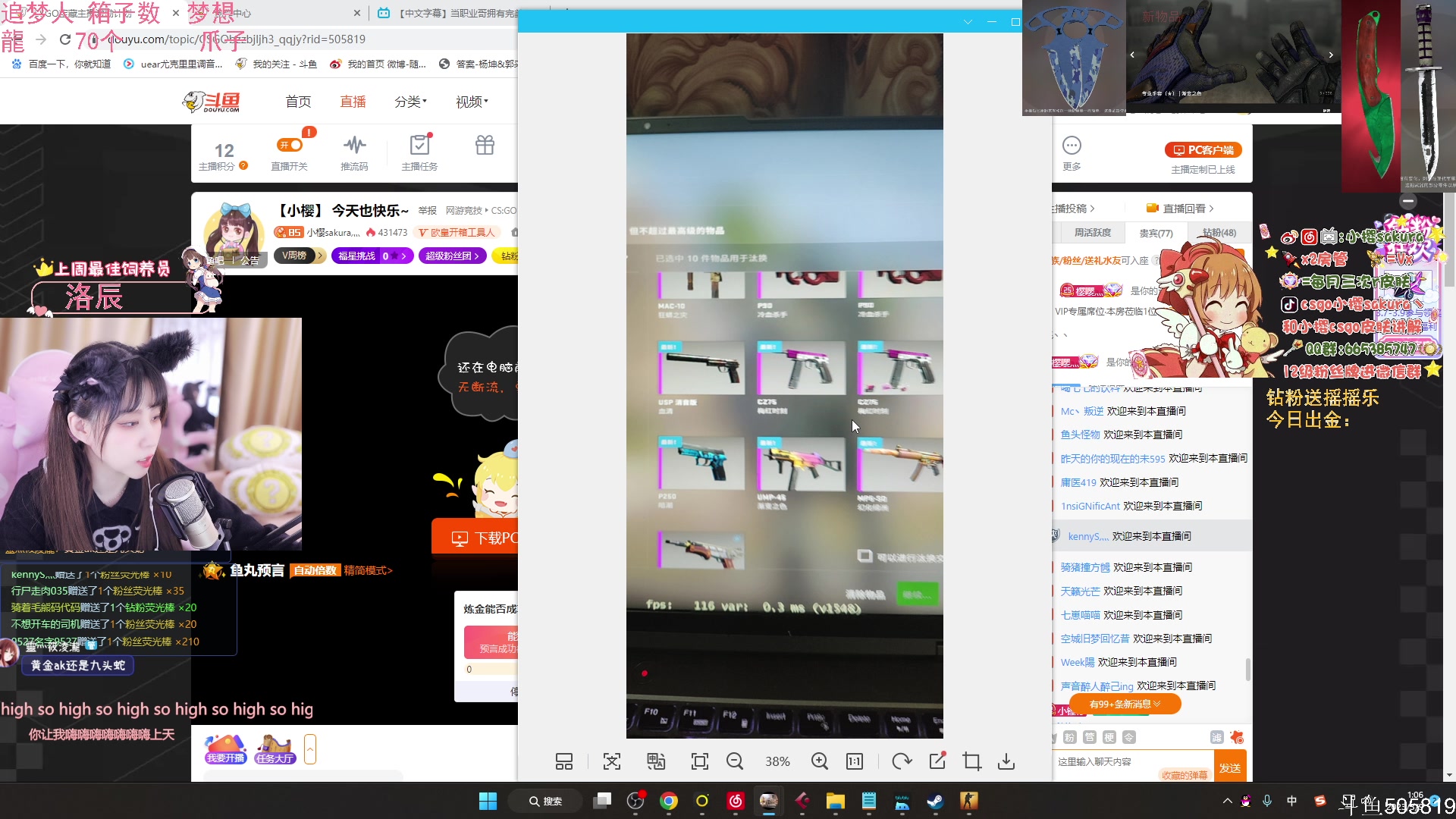Click the PC客户端 button
1456x819 pixels.
[1203, 150]
